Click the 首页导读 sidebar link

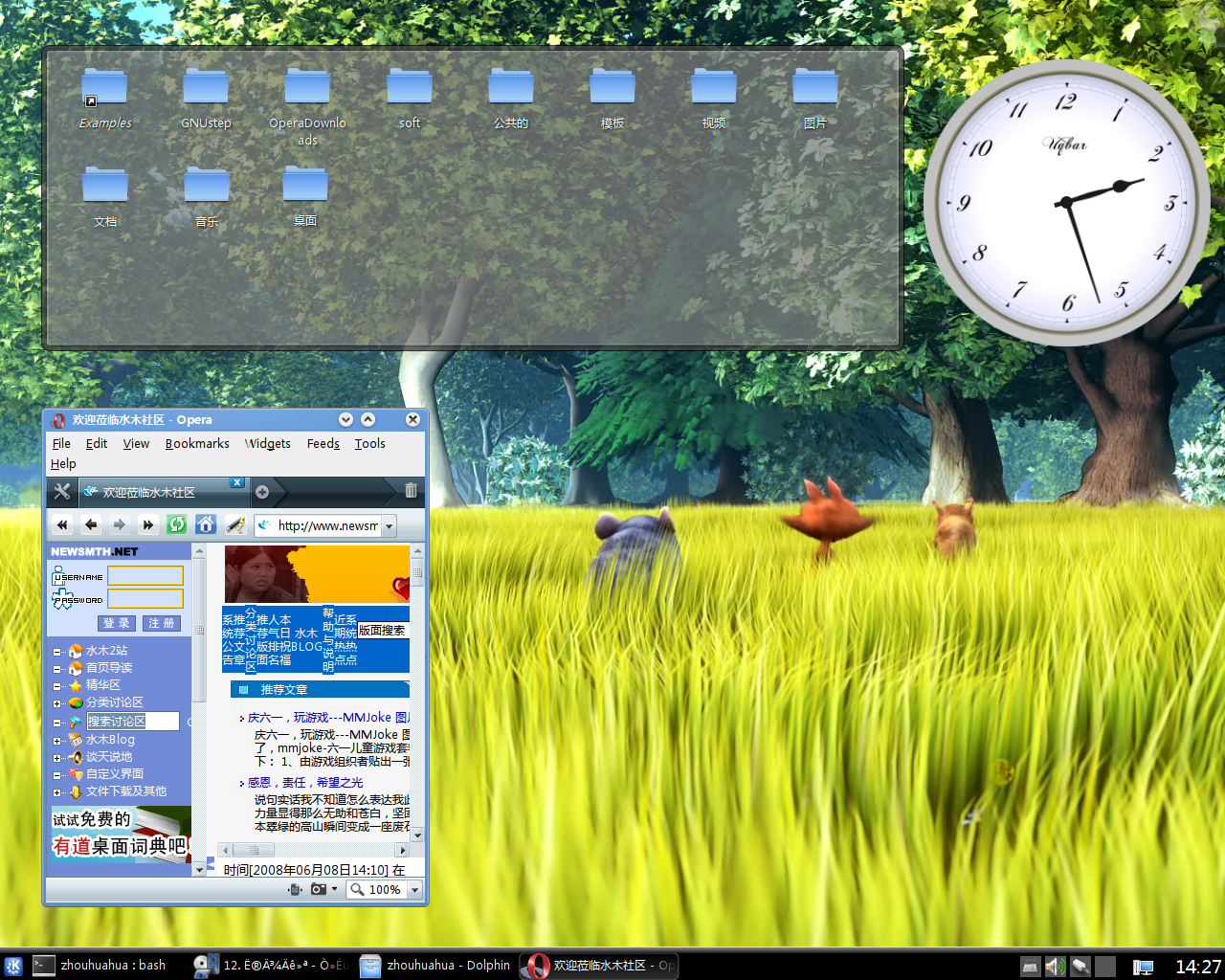(x=109, y=668)
